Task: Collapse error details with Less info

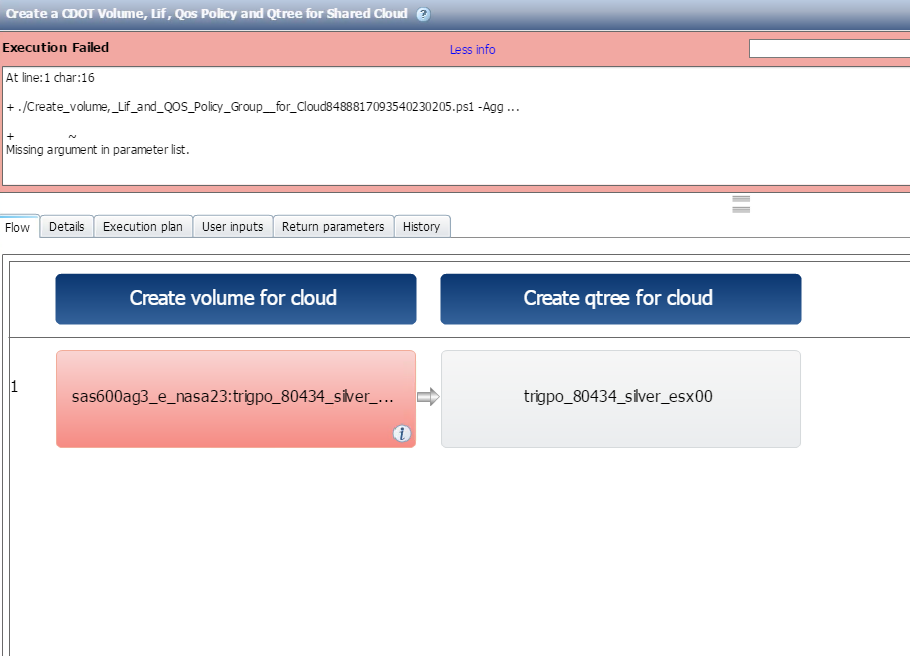Action: [x=472, y=49]
